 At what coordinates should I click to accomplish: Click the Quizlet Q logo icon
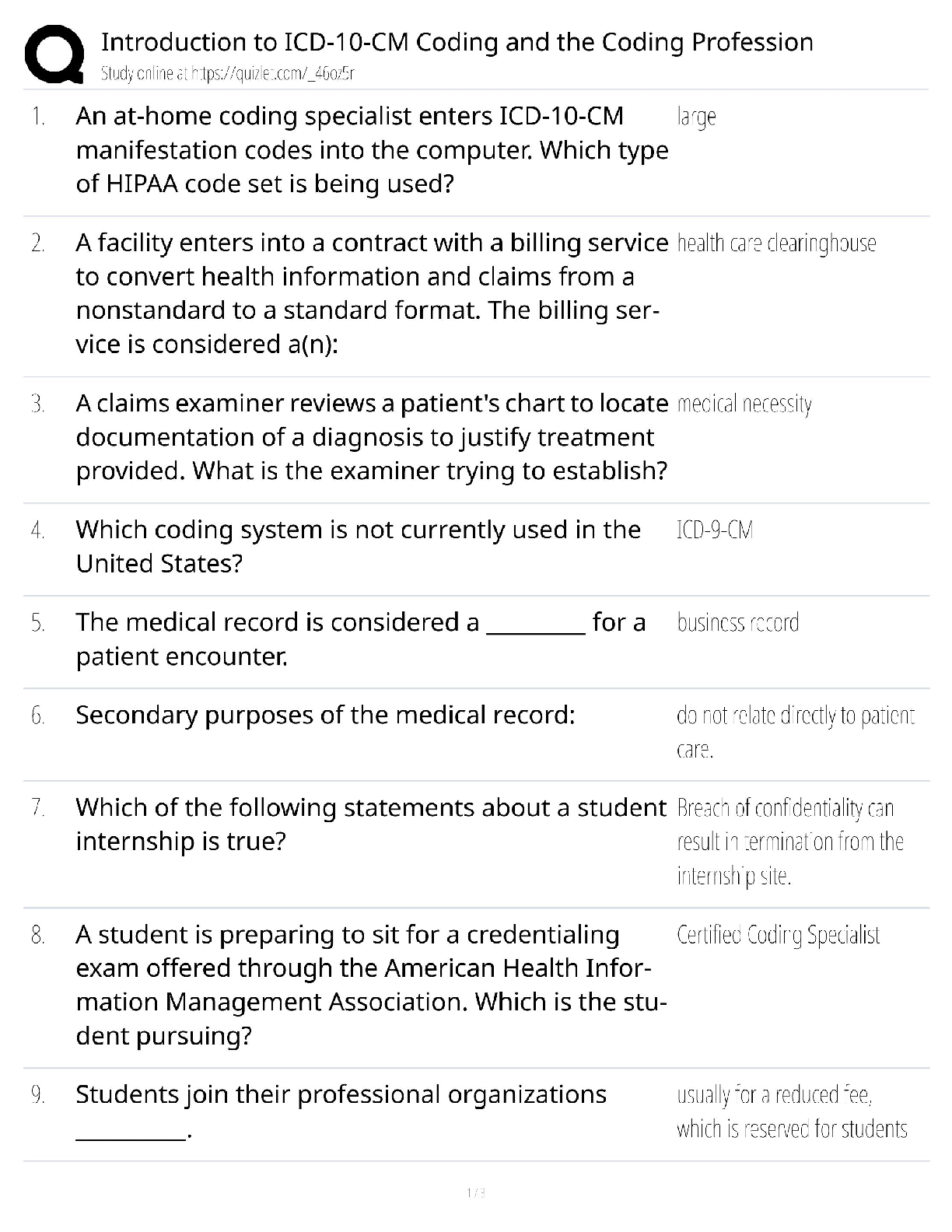pos(54,54)
